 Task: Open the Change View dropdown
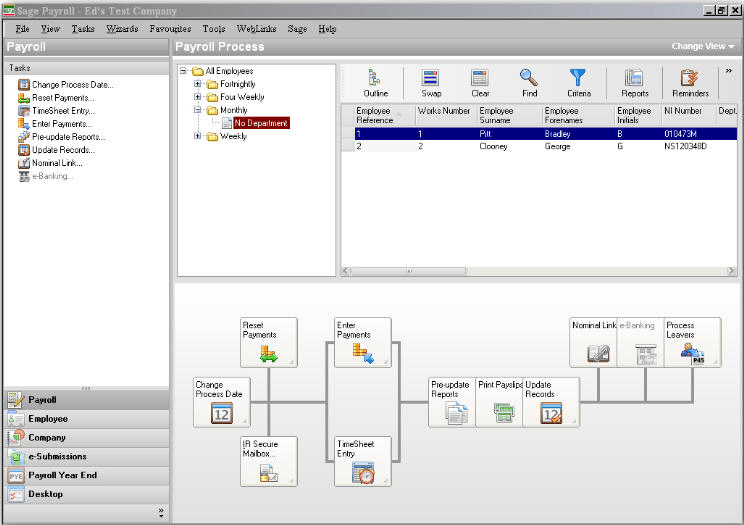coord(702,47)
